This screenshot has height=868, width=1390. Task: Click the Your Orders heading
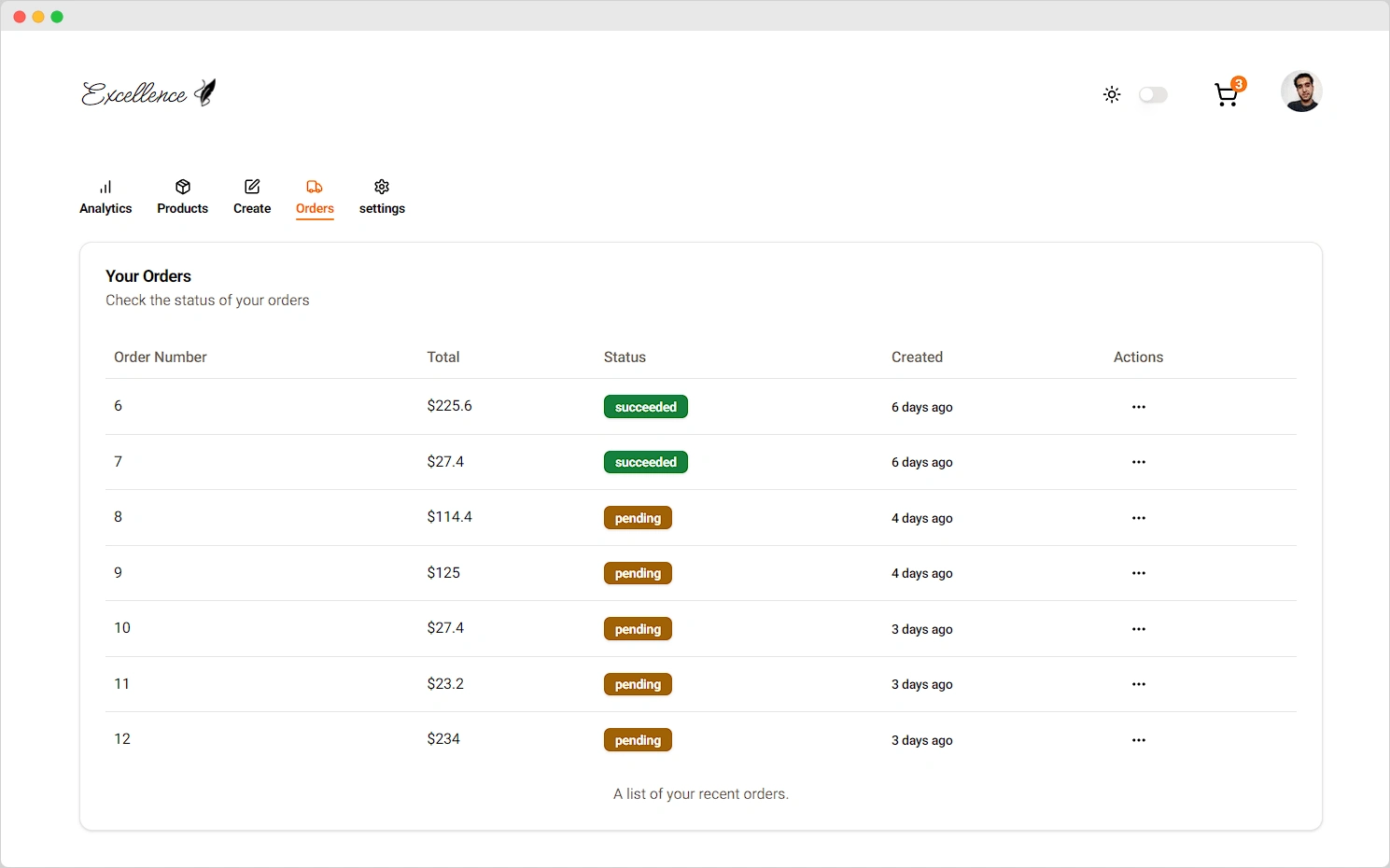tap(148, 276)
